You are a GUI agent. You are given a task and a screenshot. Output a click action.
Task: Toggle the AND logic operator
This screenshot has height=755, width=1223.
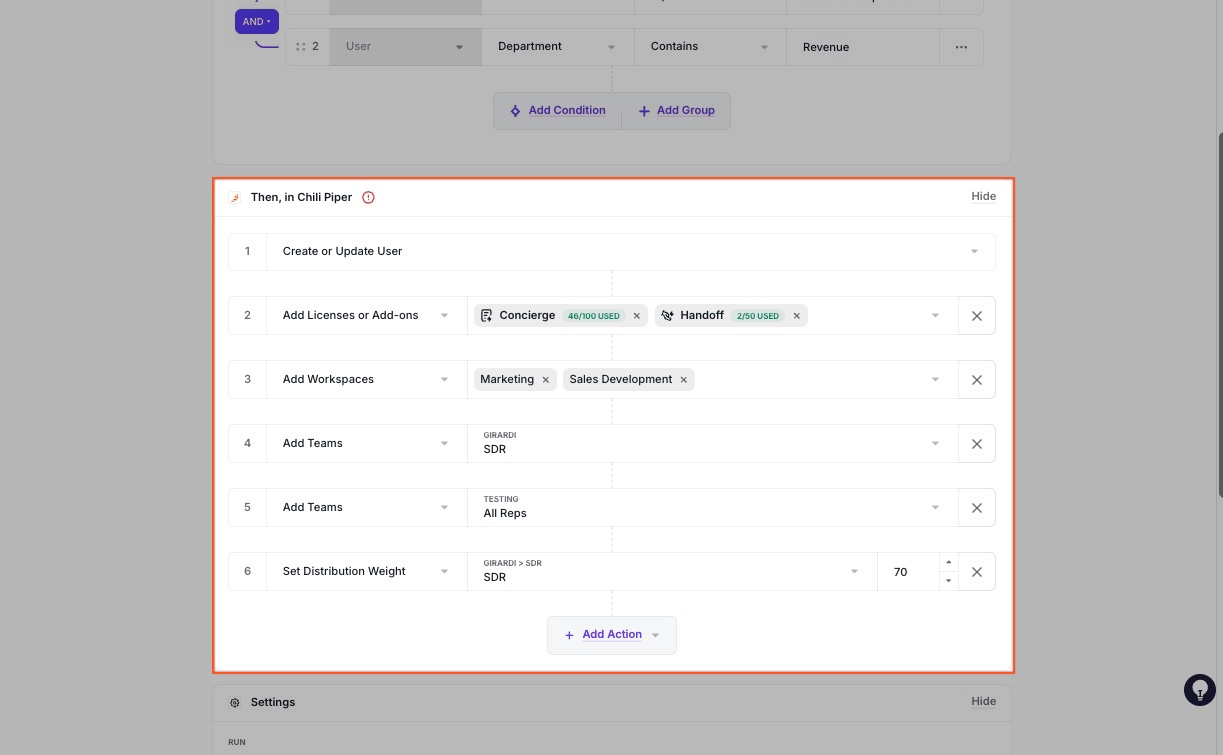[257, 21]
